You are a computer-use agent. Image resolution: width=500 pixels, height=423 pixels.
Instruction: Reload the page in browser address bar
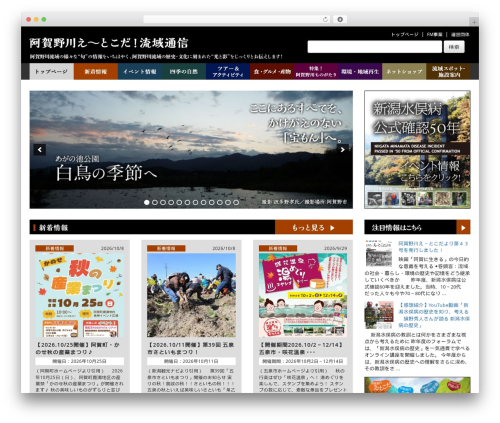tap(325, 19)
